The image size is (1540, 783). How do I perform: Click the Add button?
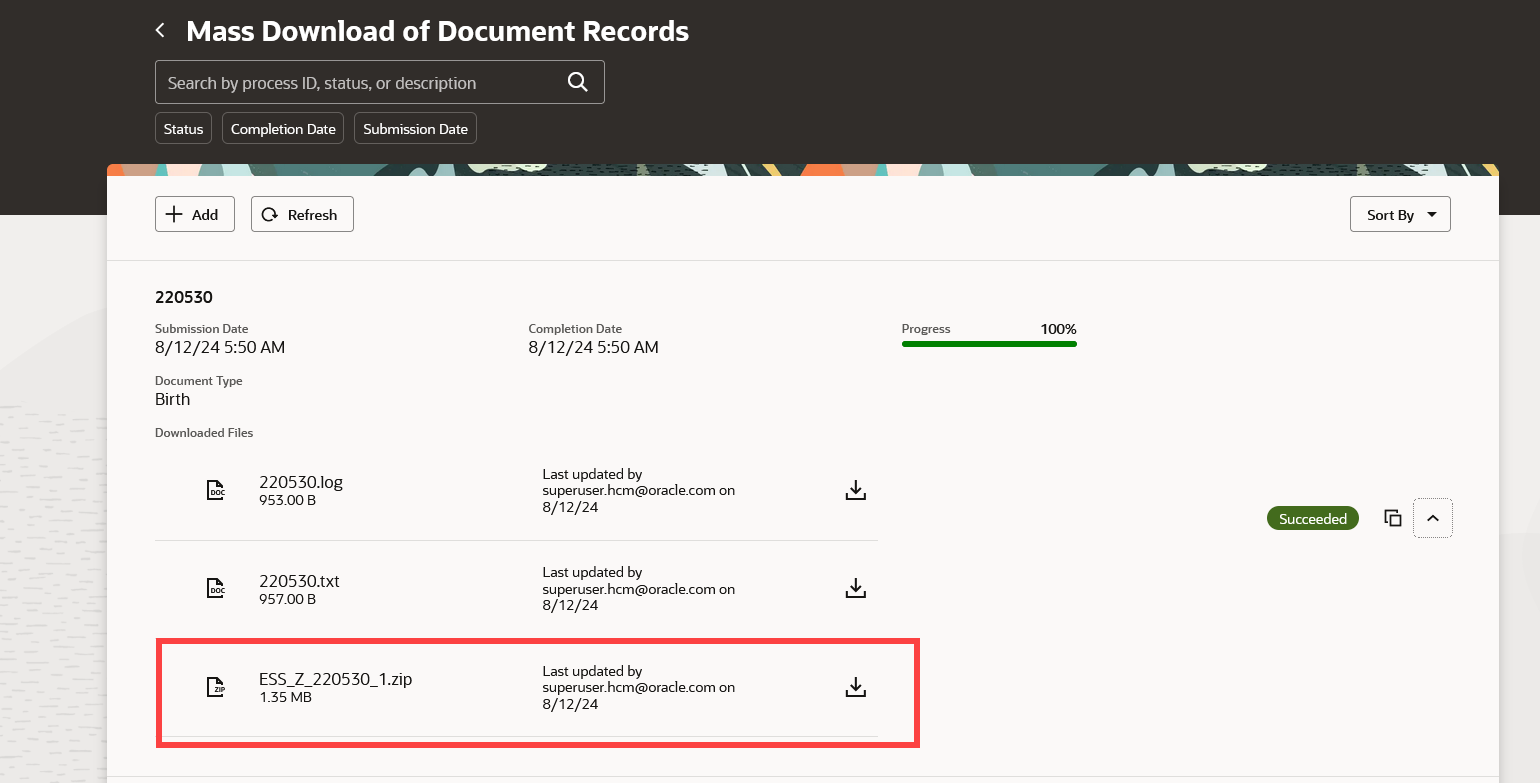pyautogui.click(x=195, y=214)
